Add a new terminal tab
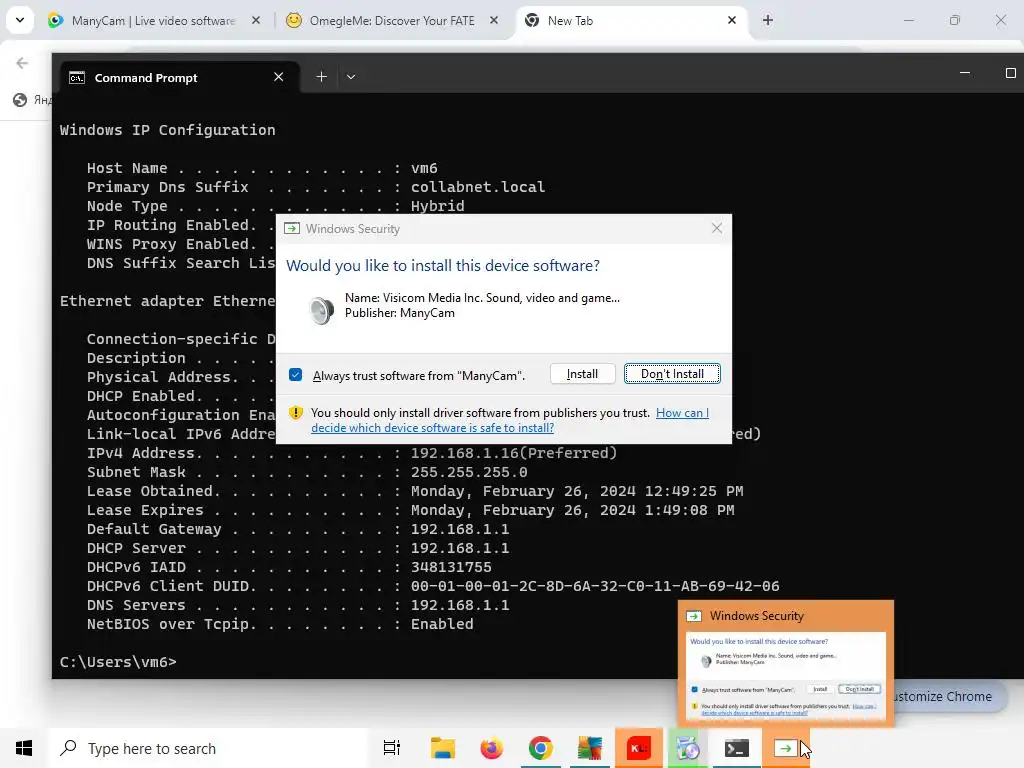1024x768 pixels. [321, 77]
